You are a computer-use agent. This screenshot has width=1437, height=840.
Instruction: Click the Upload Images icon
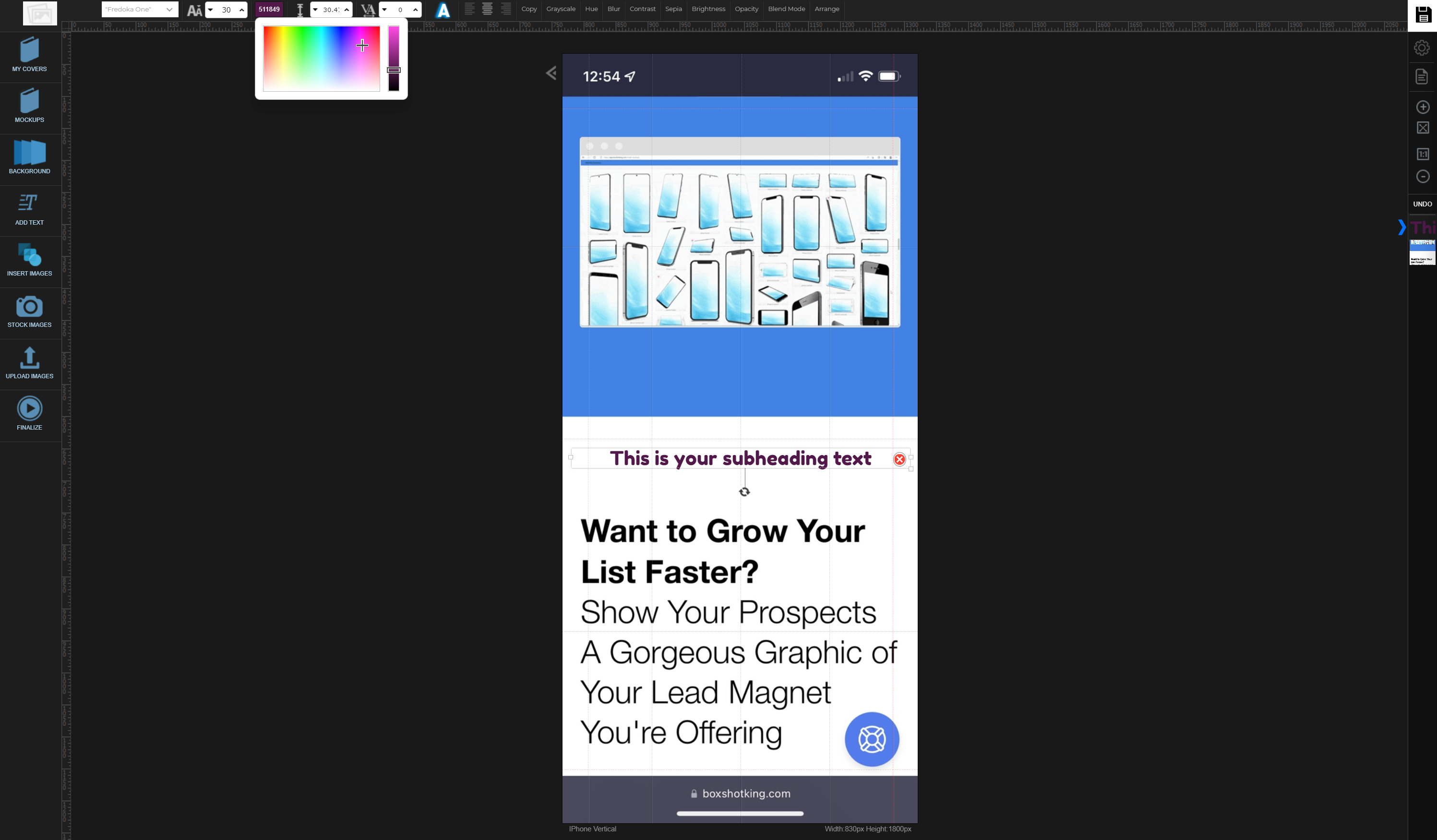tap(29, 358)
